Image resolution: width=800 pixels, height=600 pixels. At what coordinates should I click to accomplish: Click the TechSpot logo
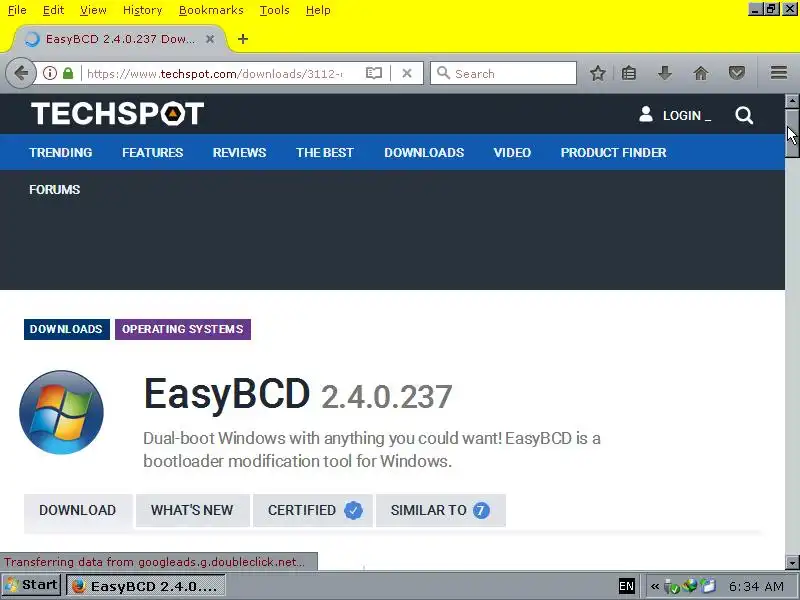click(117, 113)
